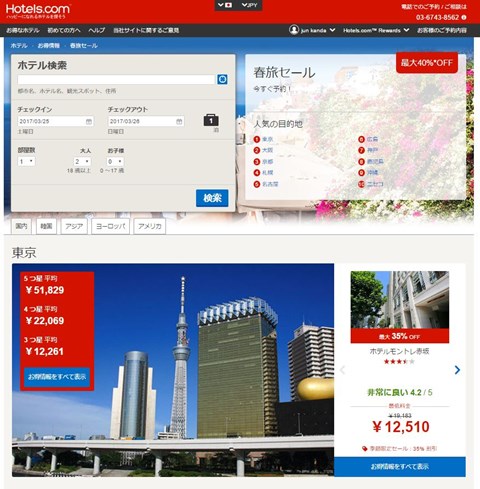Click the 最大40%OFF red badge
Image resolution: width=480 pixels, height=489 pixels.
[427, 63]
